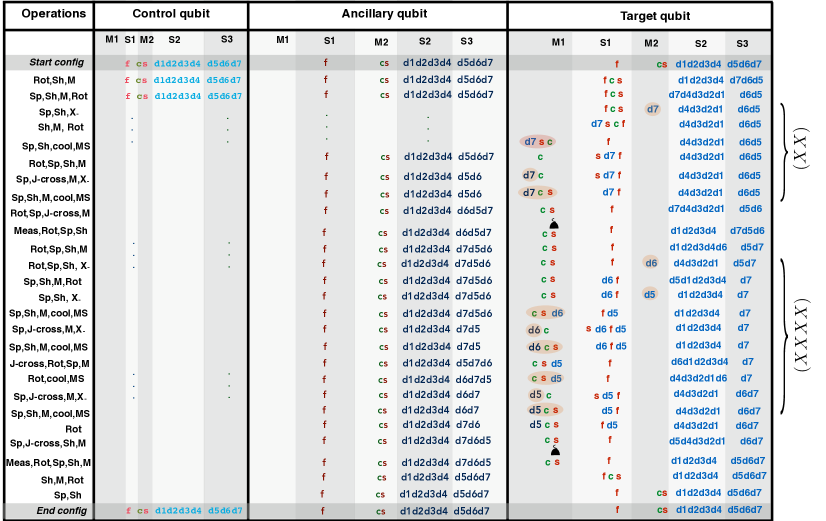Image resolution: width=826 pixels, height=521 pixels.
Task: Click highlighted "d5 c" in Target M1
Action: [540, 395]
